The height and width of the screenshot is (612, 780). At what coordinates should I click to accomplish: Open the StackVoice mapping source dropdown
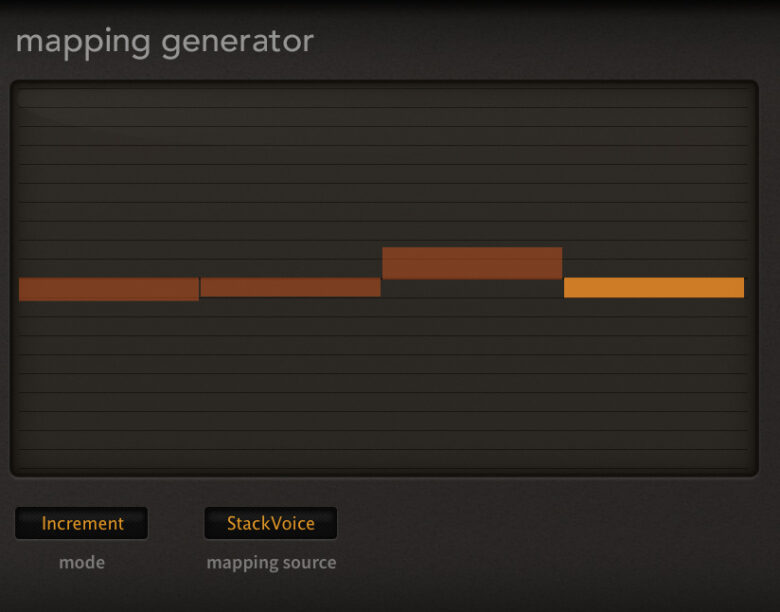271,523
